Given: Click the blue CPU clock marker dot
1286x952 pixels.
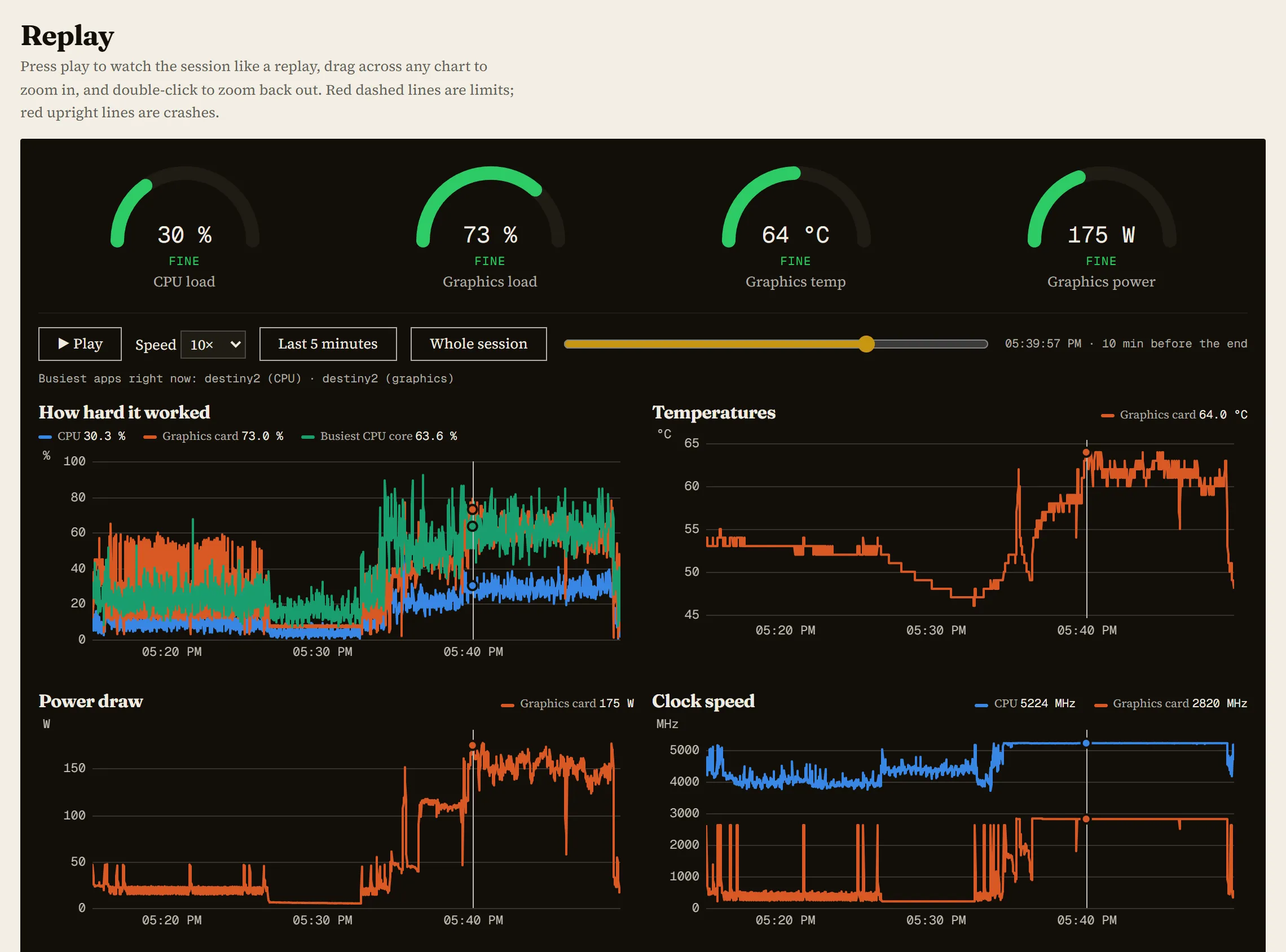Looking at the screenshot, I should [1086, 743].
